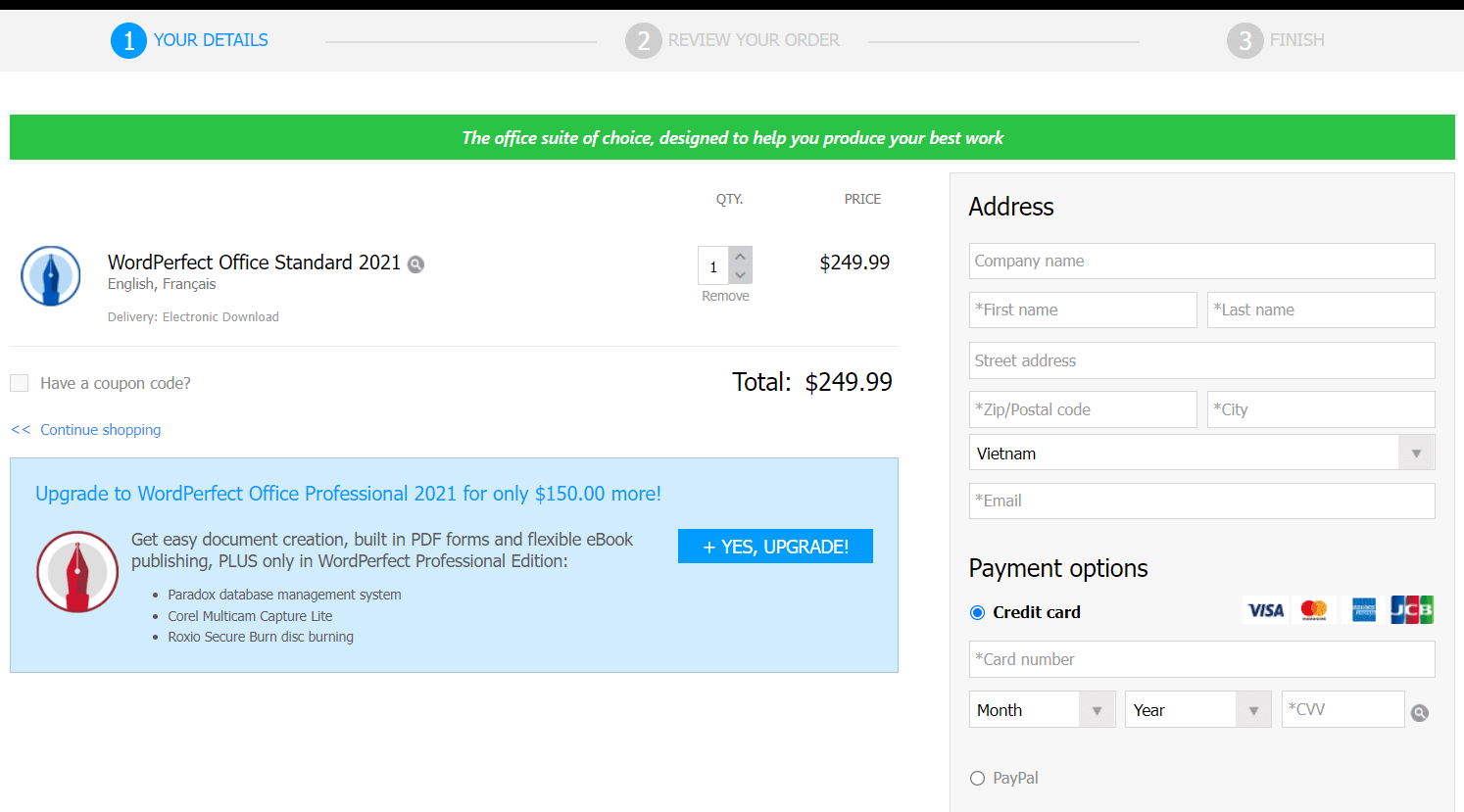
Task: Click the product info magnifier beside WordPerfect Office Standard 2021
Action: [x=416, y=264]
